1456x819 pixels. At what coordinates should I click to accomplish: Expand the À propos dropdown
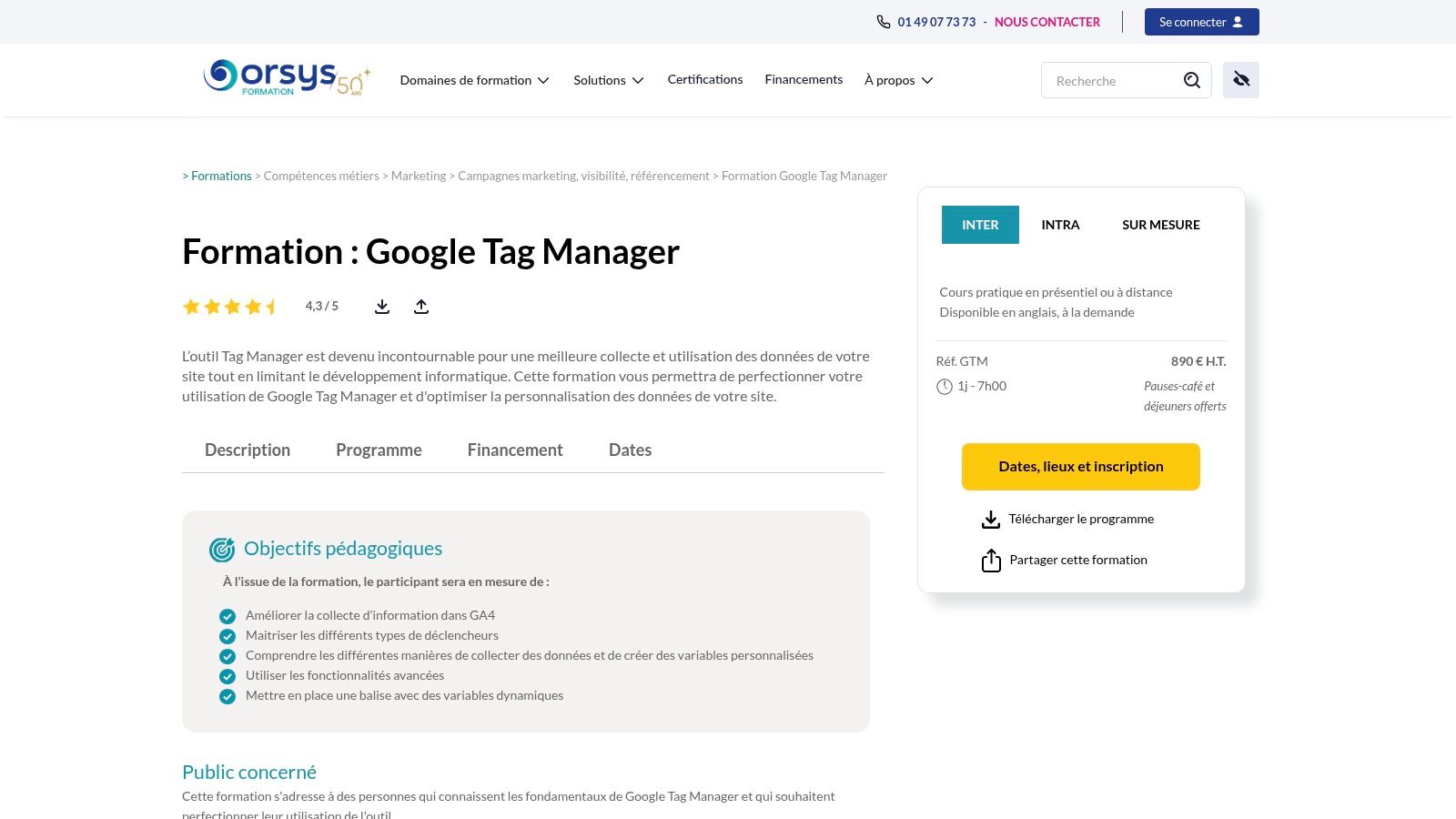click(x=899, y=80)
